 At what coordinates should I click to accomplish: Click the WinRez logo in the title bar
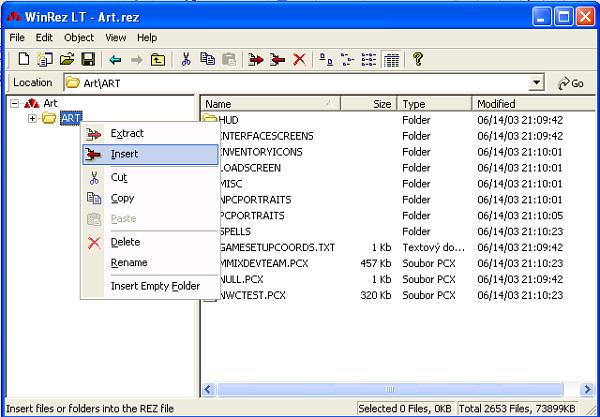click(x=14, y=17)
